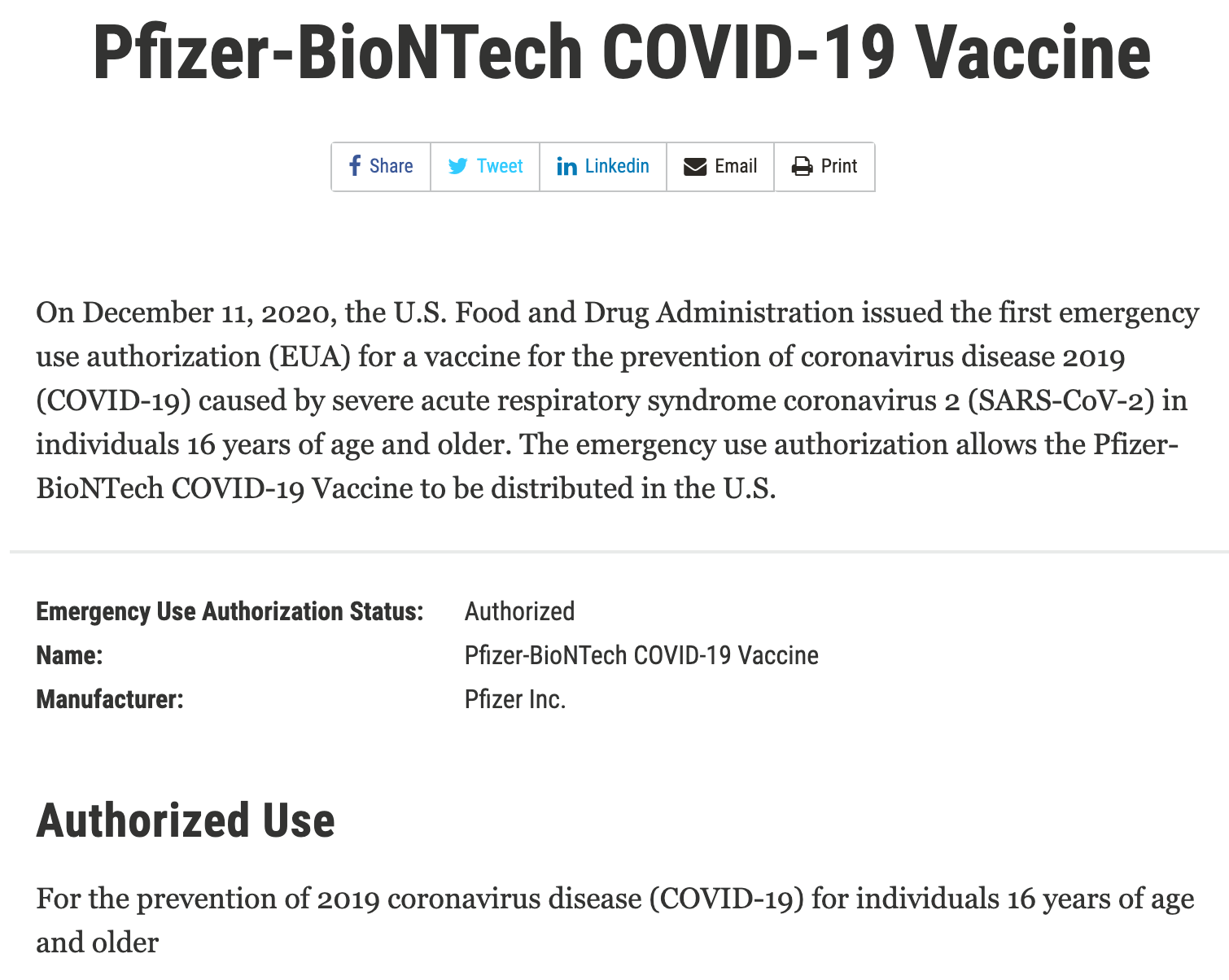This screenshot has width=1229, height=980.
Task: Click the LinkedIn logo icon
Action: point(567,166)
